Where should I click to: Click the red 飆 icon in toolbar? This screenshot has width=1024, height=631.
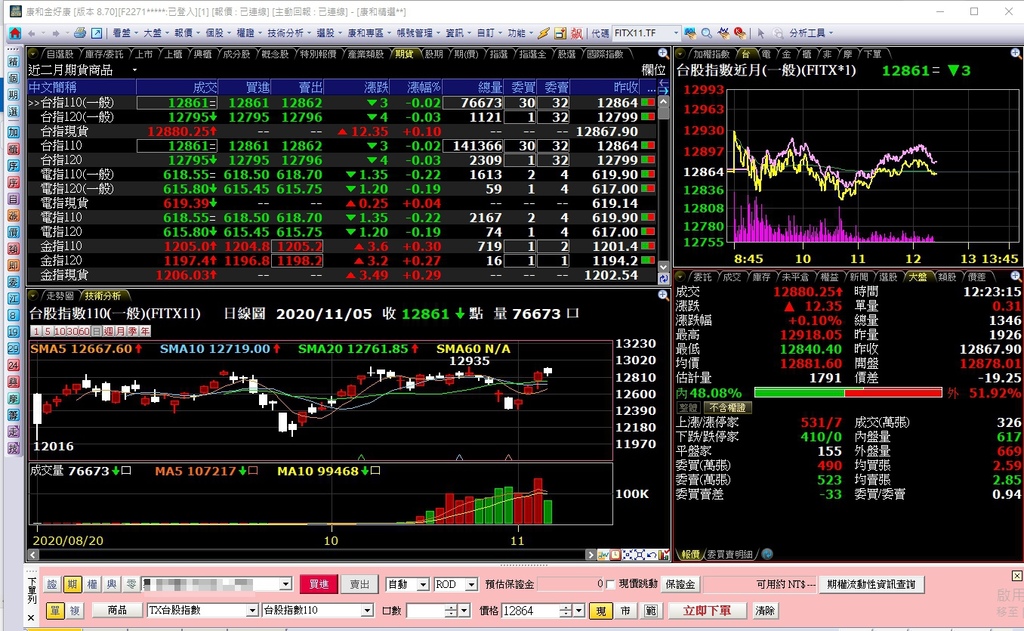(577, 33)
